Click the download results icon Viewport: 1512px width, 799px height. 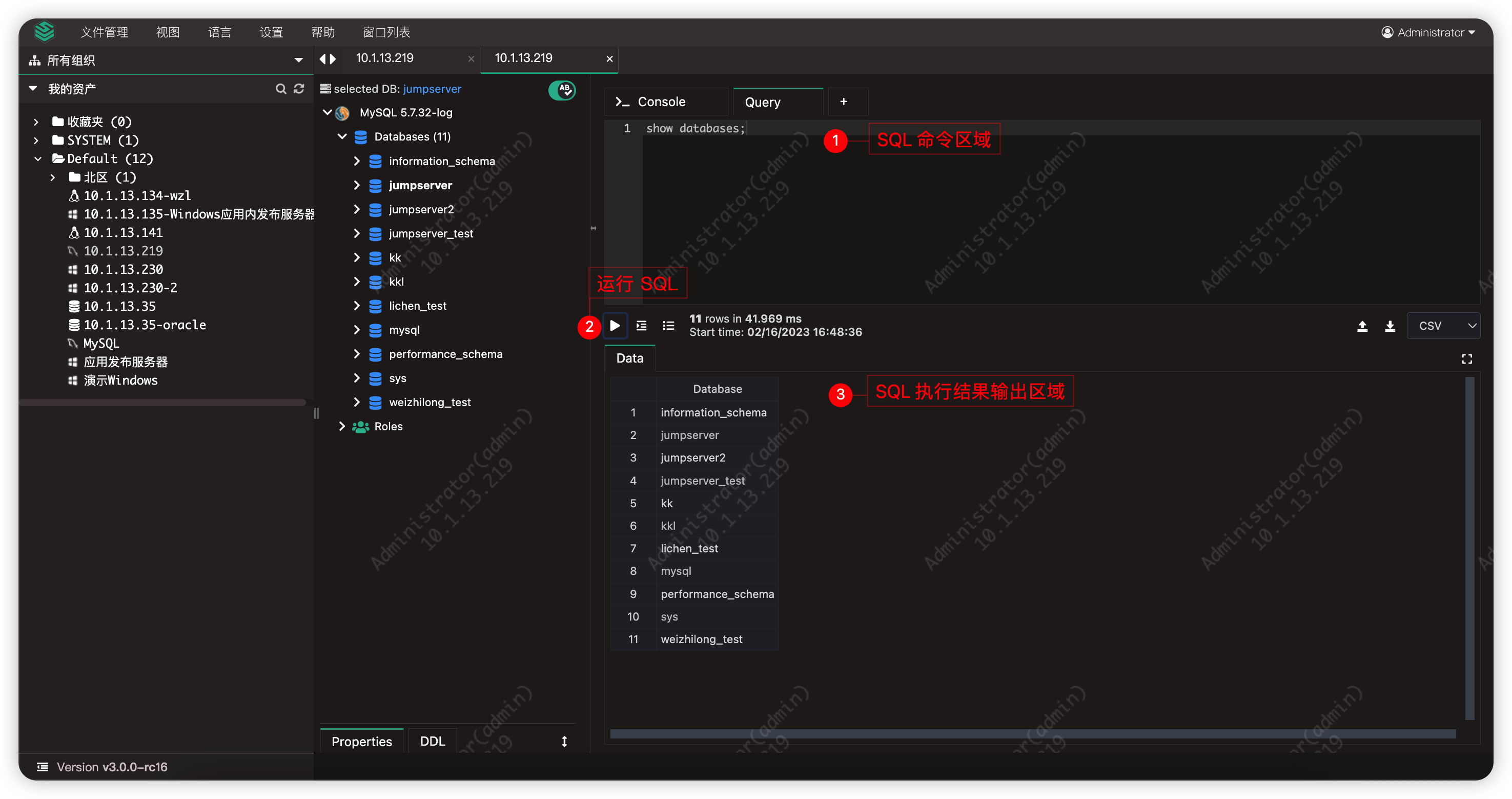[x=1390, y=326]
